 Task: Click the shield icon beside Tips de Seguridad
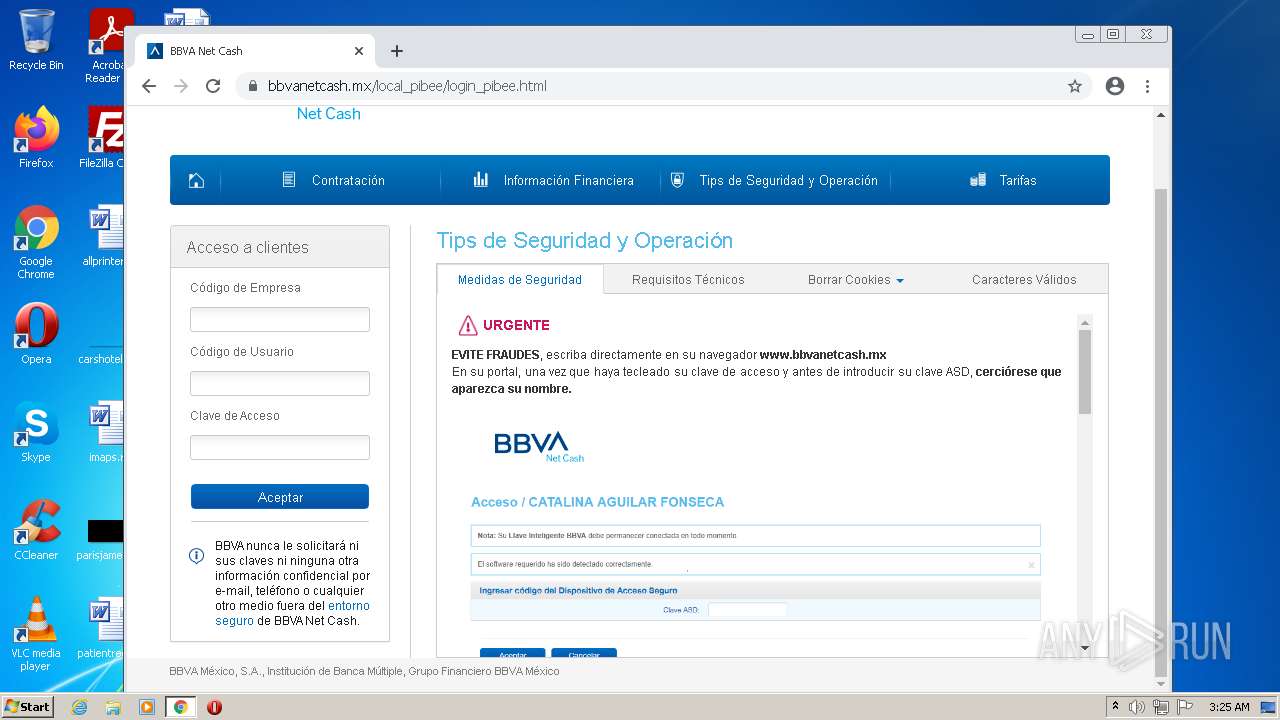(x=677, y=180)
